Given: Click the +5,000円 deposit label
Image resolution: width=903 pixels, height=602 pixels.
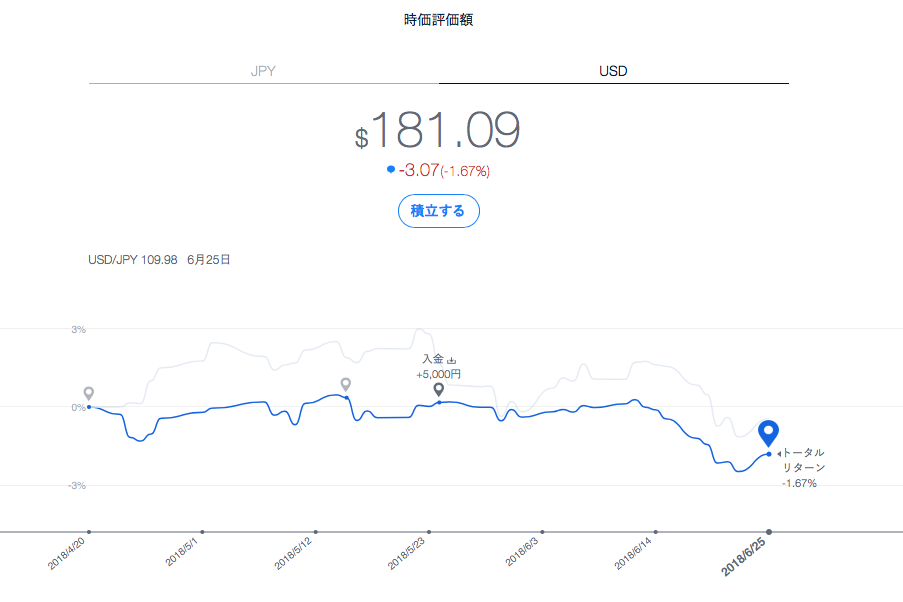Looking at the screenshot, I should click(439, 374).
